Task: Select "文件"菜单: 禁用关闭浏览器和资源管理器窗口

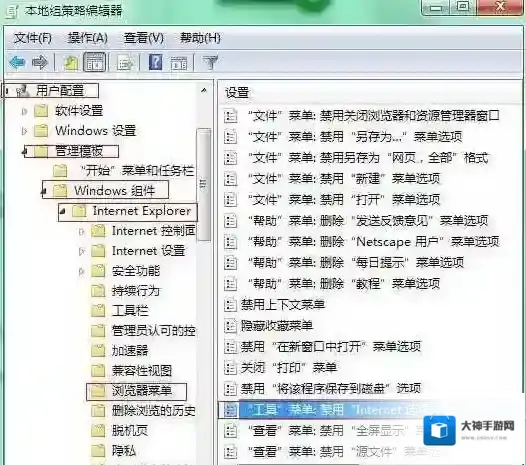Action: [374, 116]
